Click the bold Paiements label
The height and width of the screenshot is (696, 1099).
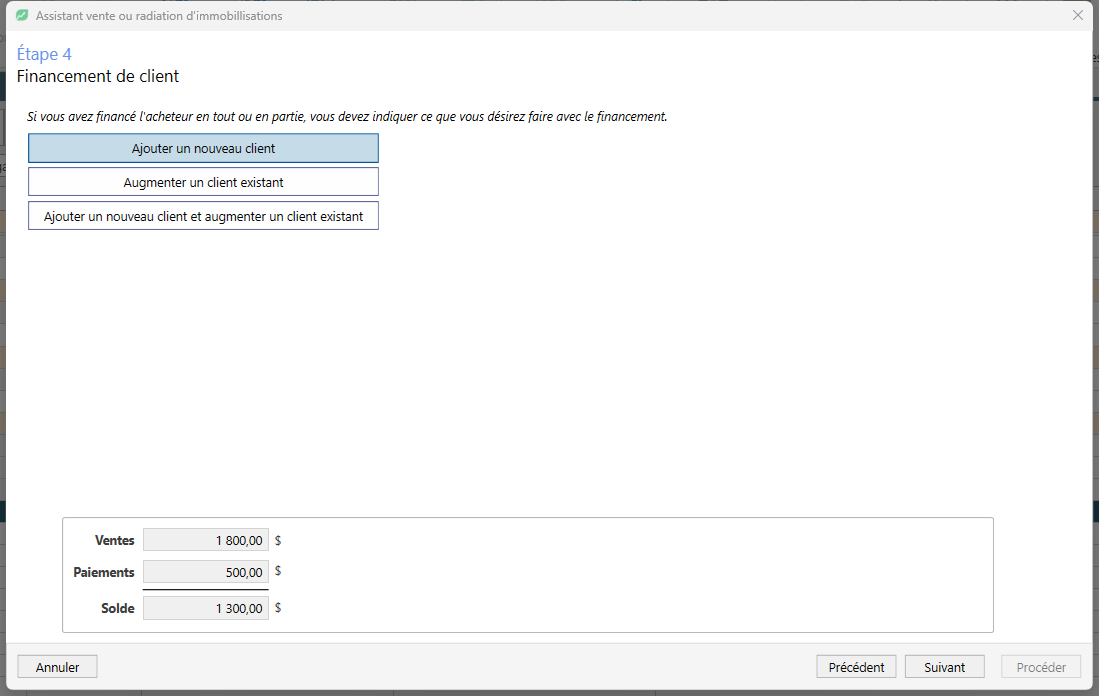pos(104,572)
